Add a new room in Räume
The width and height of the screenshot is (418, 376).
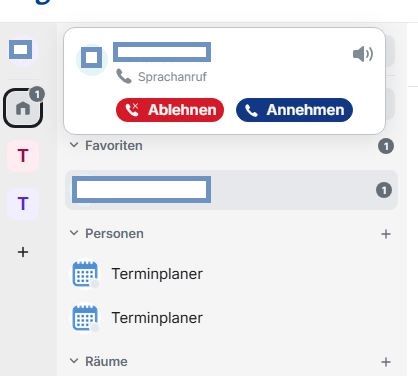tap(386, 362)
